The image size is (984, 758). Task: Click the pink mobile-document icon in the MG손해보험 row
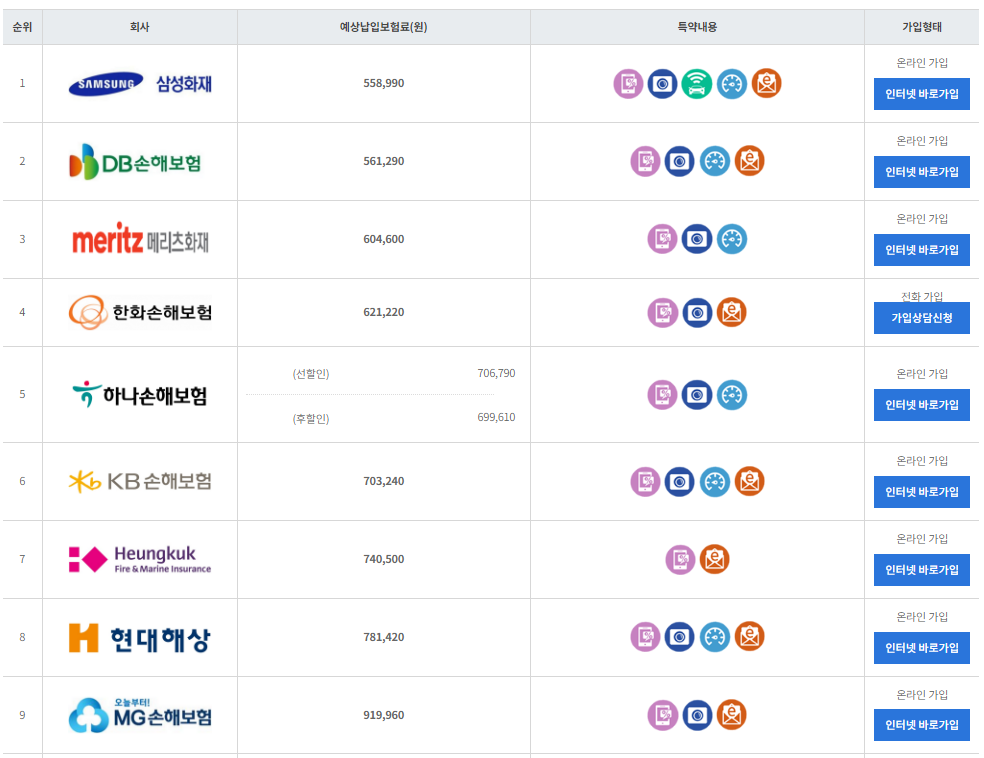(663, 715)
